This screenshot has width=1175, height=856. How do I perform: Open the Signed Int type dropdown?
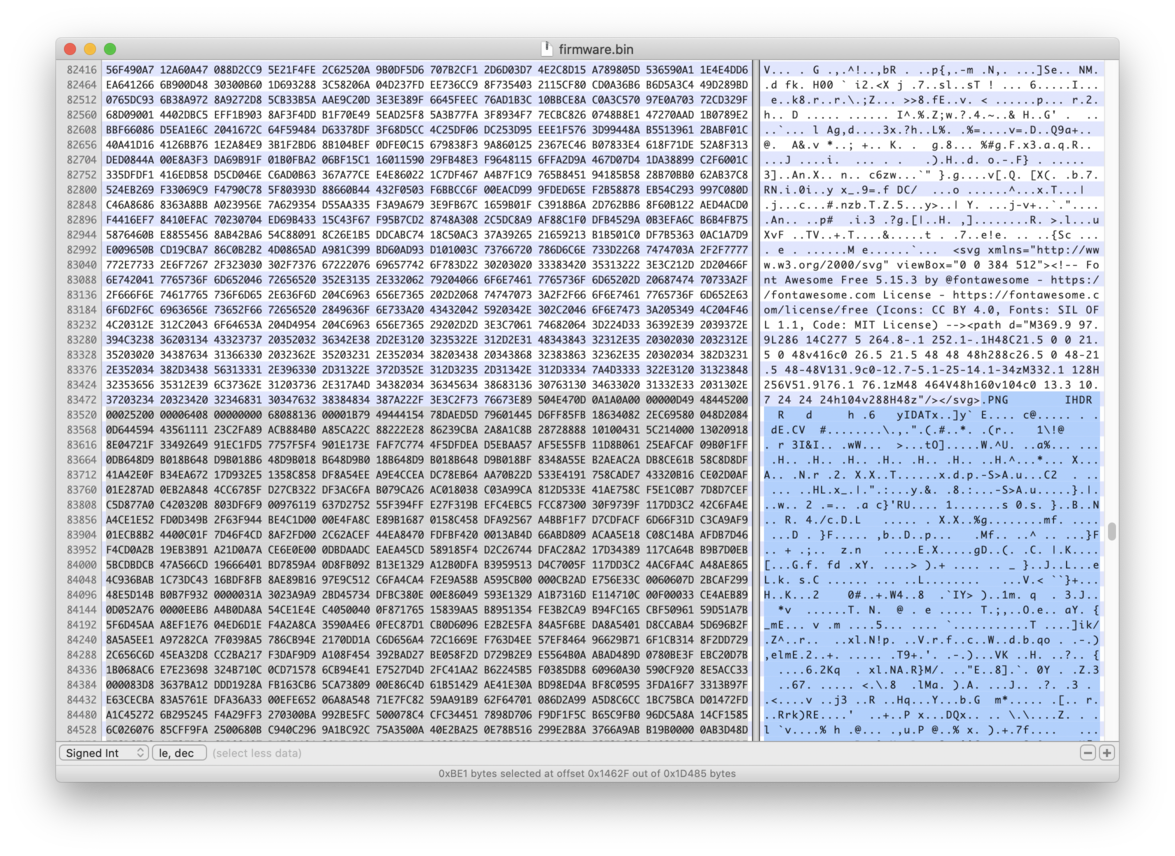coord(103,753)
